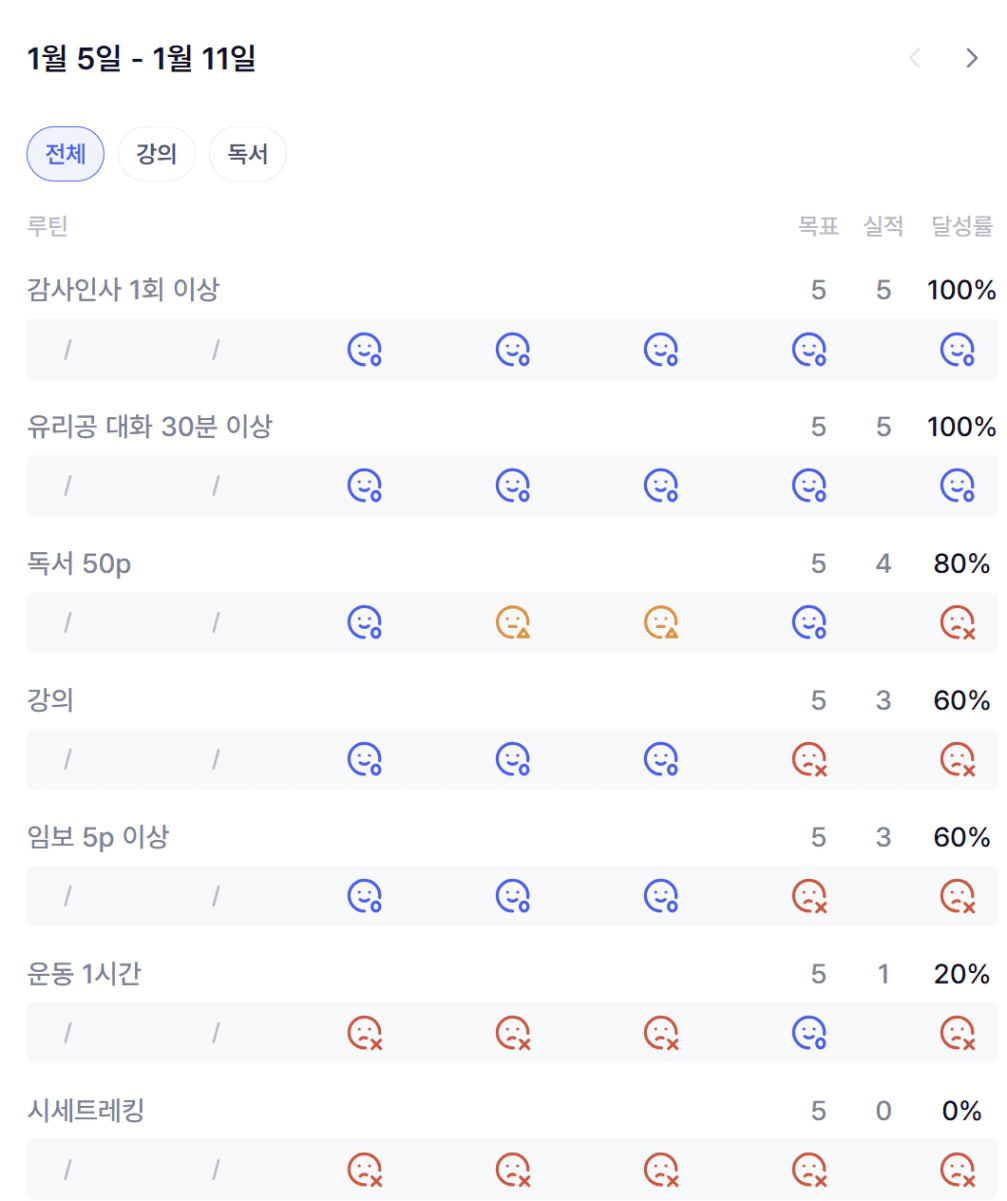This screenshot has width=1007, height=1201.
Task: Click first blue smiley in 임보 5p row
Action: pyautogui.click(x=364, y=896)
